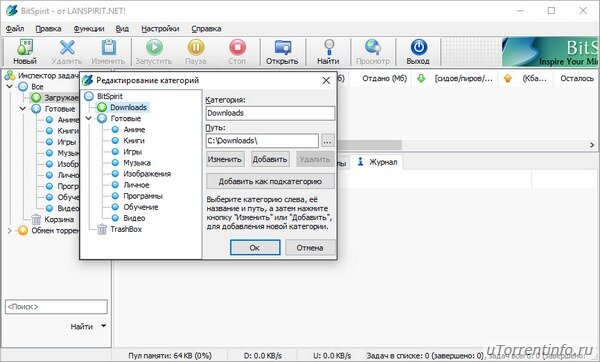Screen dimensions: 600x362
Task: Click the Поиск search field
Action: (x=56, y=307)
